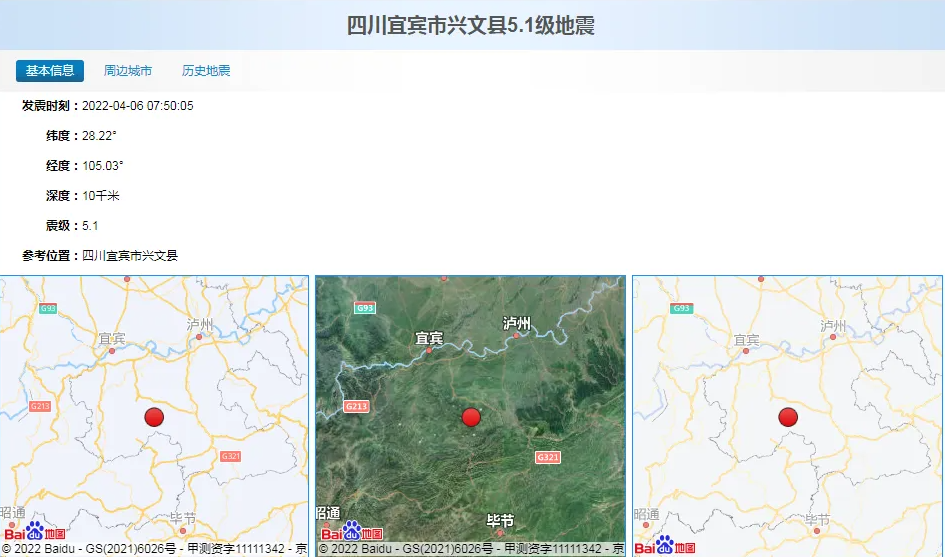The width and height of the screenshot is (945, 557).
Task: Click the depth value 10千米
Action: [101, 196]
